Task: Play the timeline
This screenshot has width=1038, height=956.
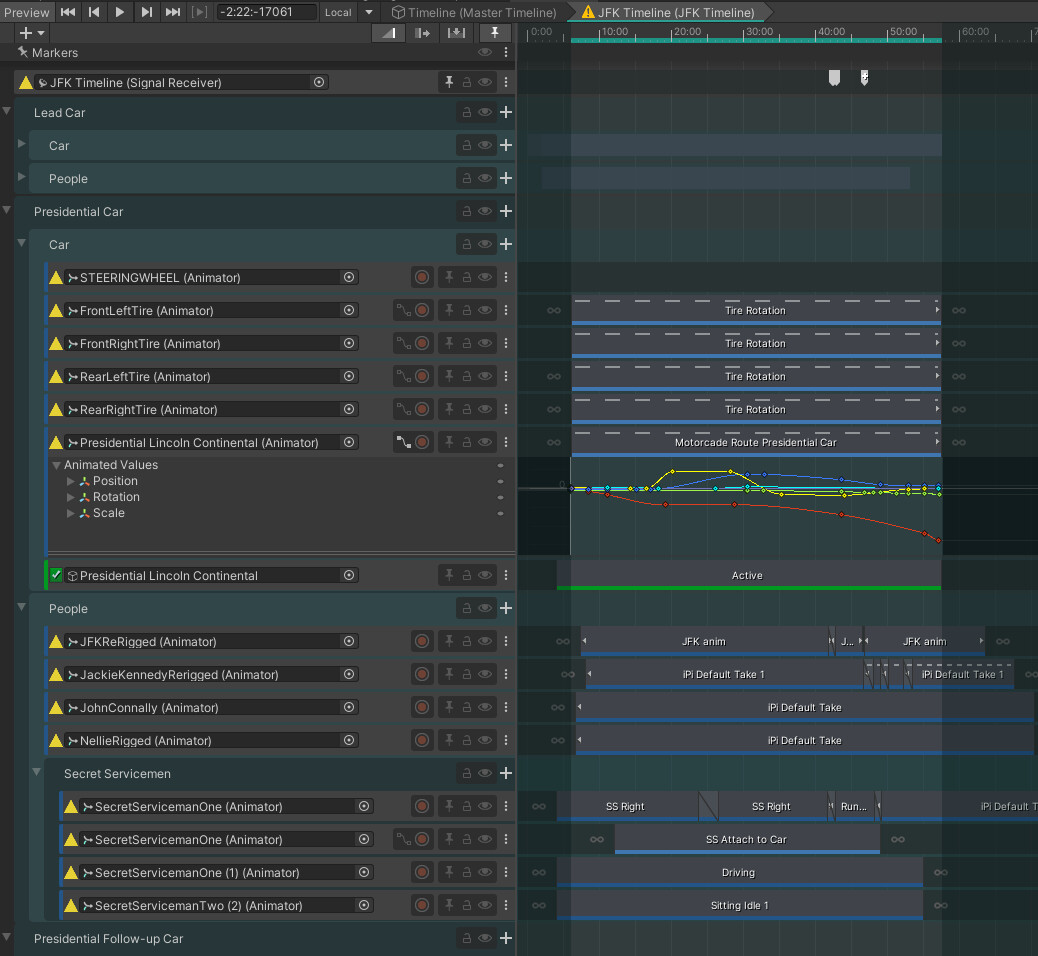Action: tap(120, 12)
